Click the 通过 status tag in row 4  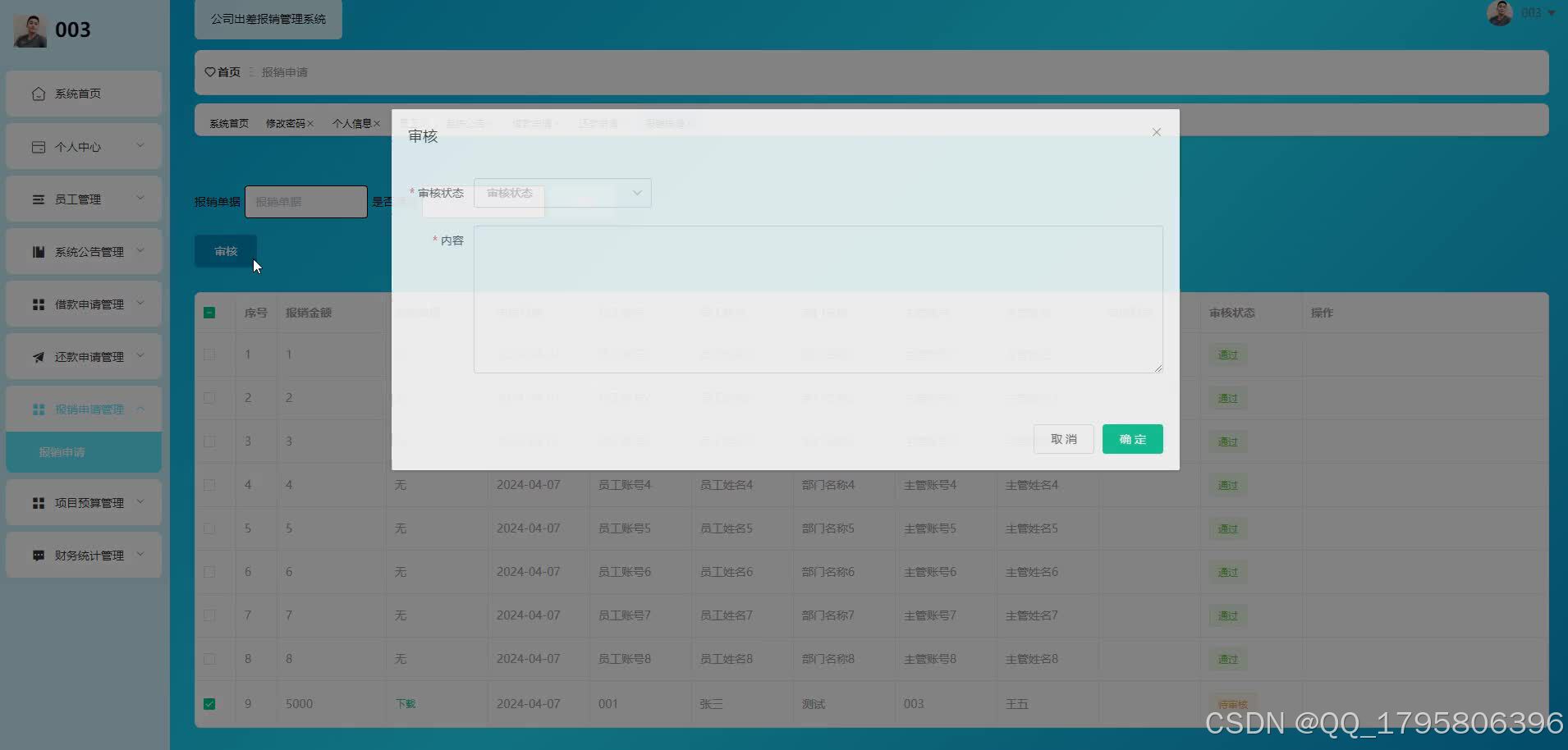pos(1228,485)
